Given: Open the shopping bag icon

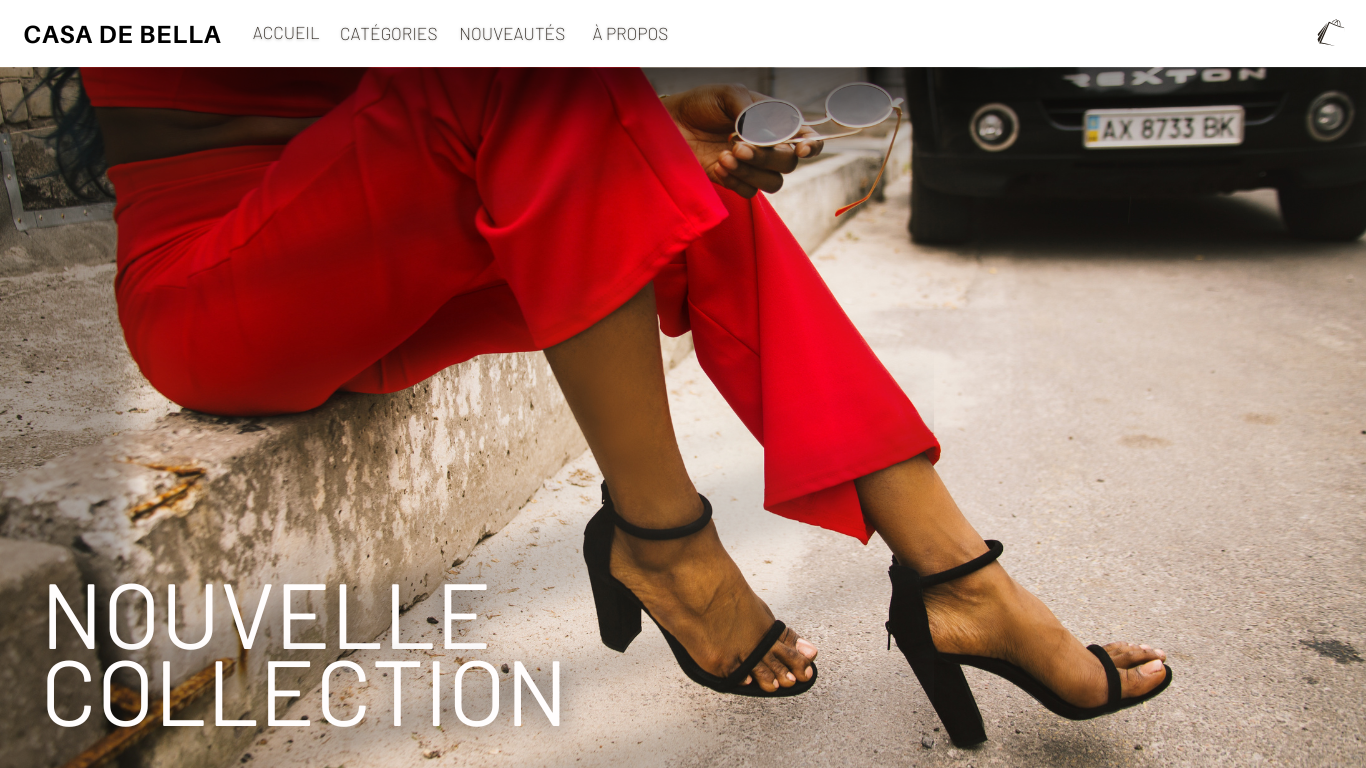Looking at the screenshot, I should [1329, 33].
